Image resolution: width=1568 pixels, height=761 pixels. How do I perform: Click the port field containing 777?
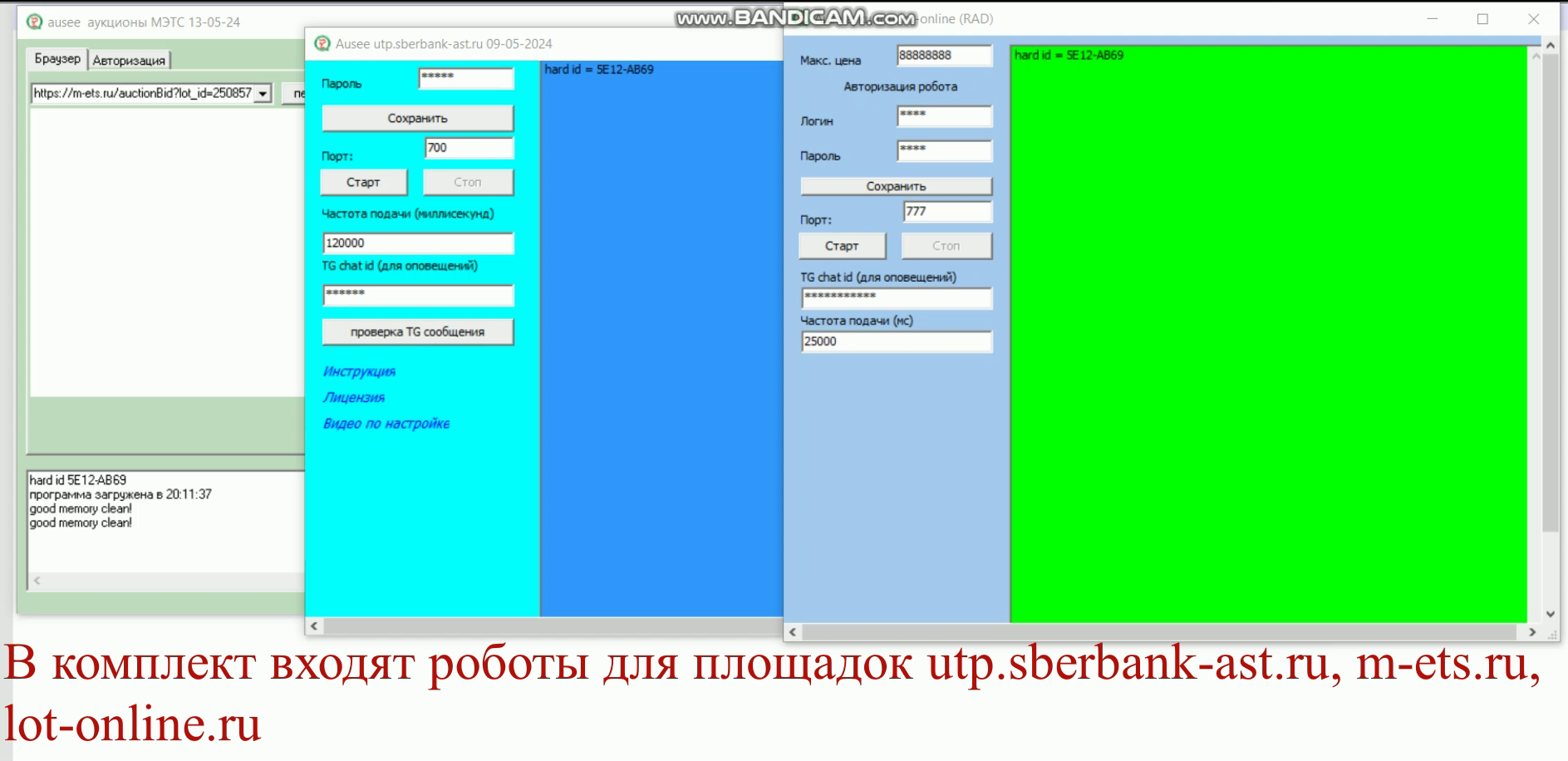pos(948,211)
